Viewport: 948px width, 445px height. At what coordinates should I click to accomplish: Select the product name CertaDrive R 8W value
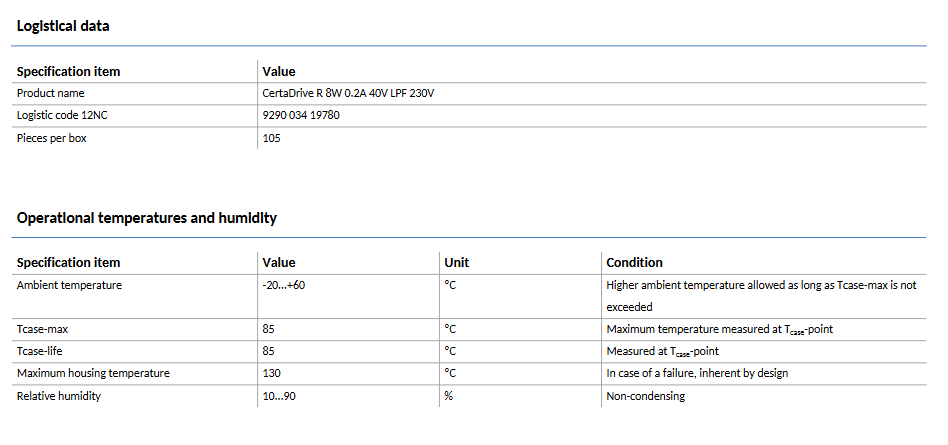coord(348,93)
